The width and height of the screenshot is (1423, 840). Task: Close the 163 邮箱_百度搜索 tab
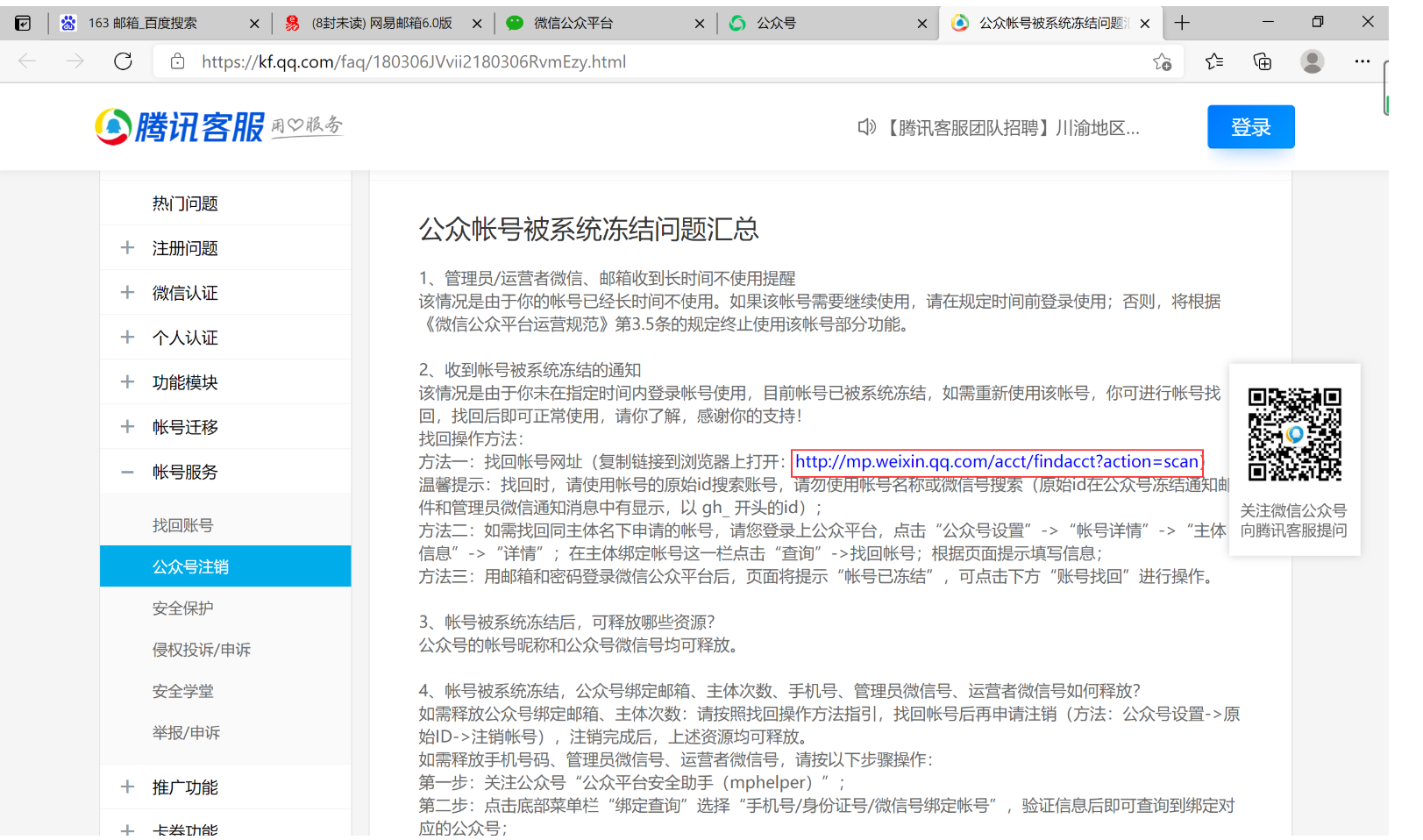pyautogui.click(x=254, y=24)
